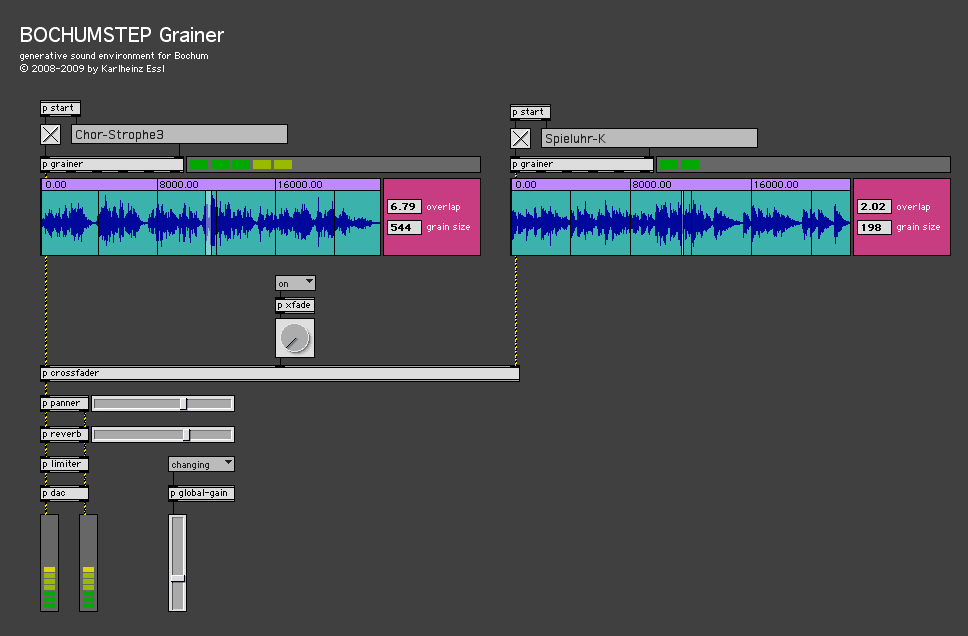This screenshot has height=636, width=968.
Task: Open the Spieluhr-K sample menu
Action: click(x=649, y=138)
